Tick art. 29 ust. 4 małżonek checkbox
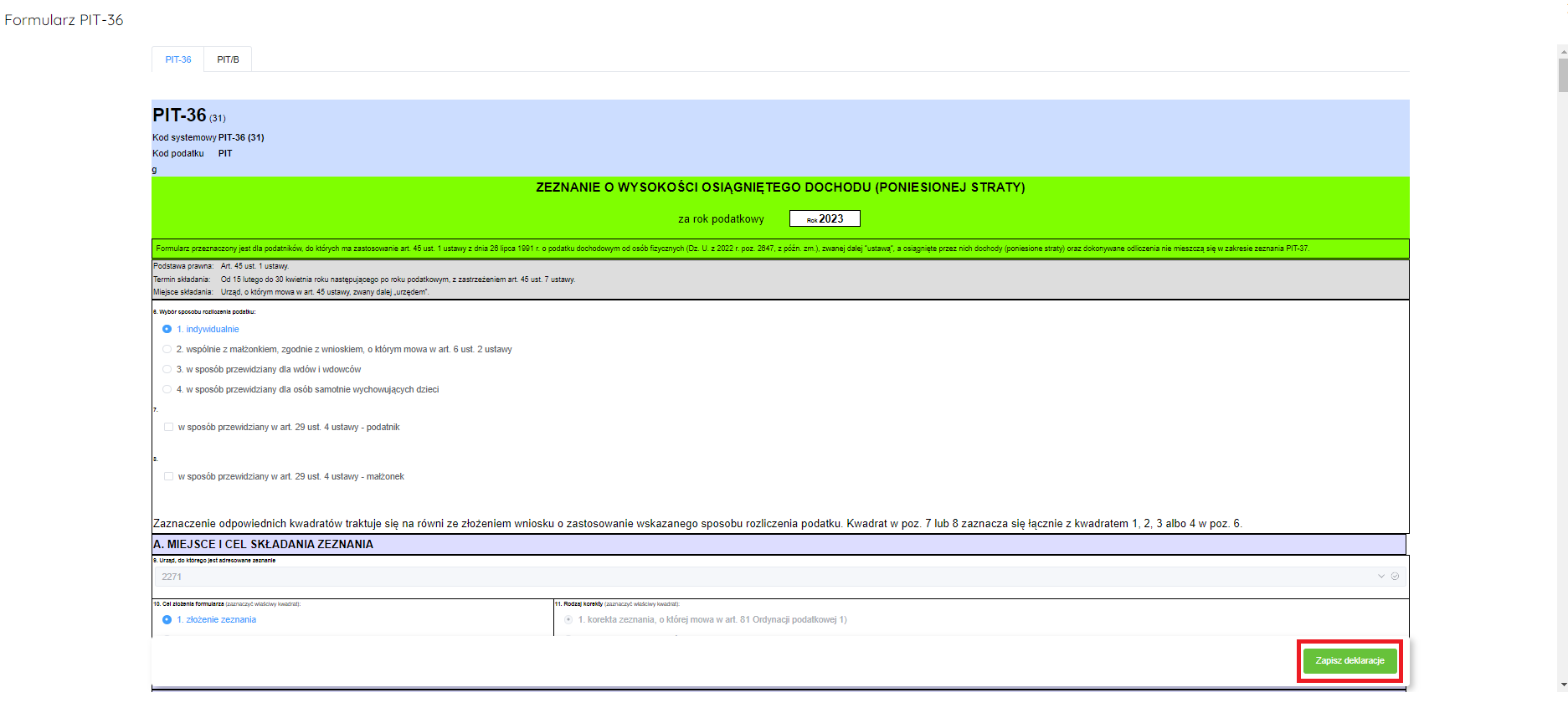 (168, 476)
